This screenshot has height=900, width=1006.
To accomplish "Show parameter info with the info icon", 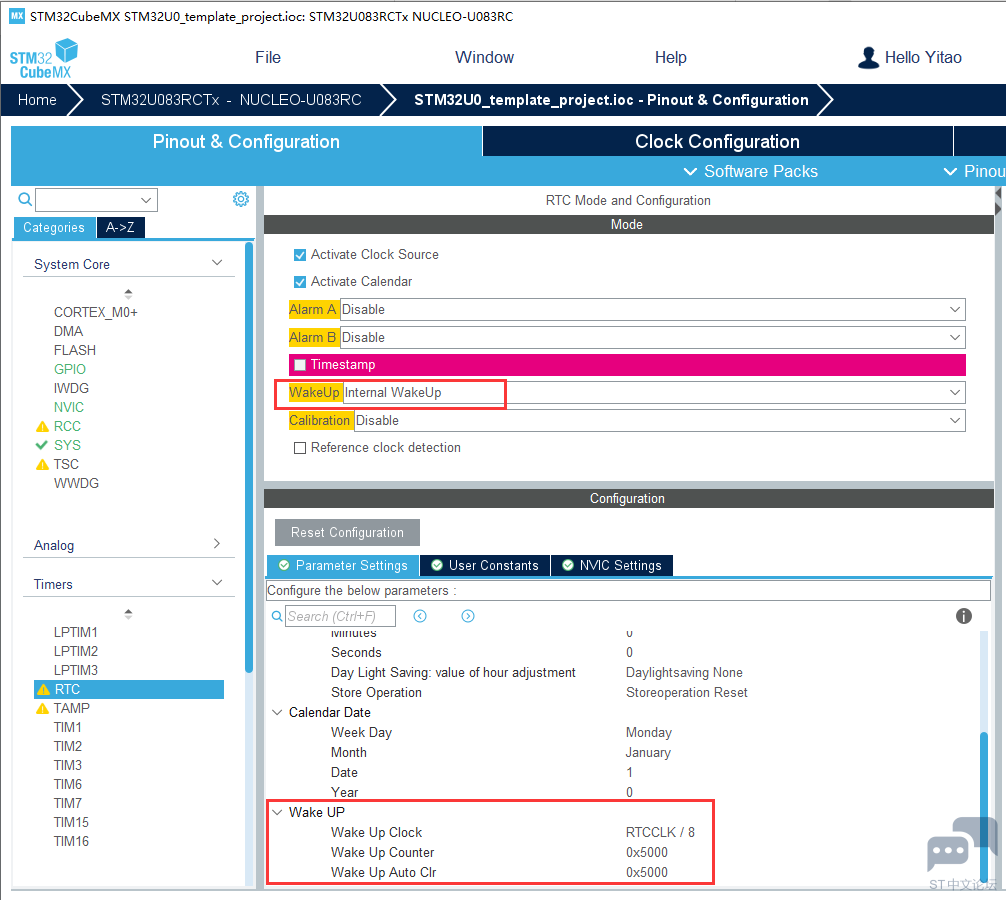I will tap(963, 616).
